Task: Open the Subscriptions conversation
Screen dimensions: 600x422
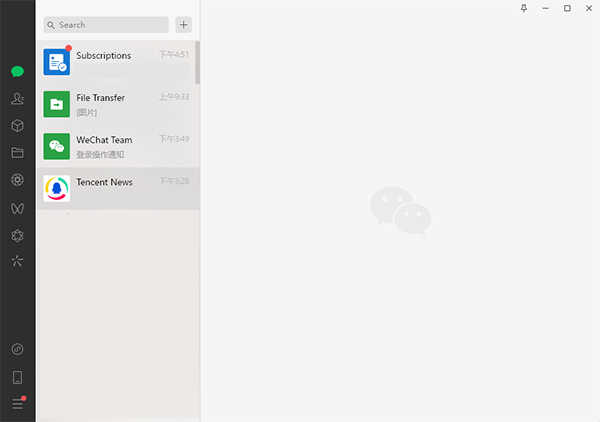Action: [116, 62]
